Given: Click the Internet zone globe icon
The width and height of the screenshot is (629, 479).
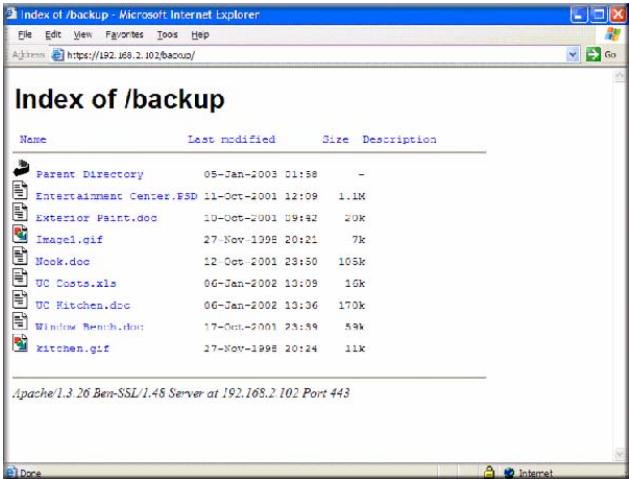Looking at the screenshot, I should pyautogui.click(x=509, y=473).
